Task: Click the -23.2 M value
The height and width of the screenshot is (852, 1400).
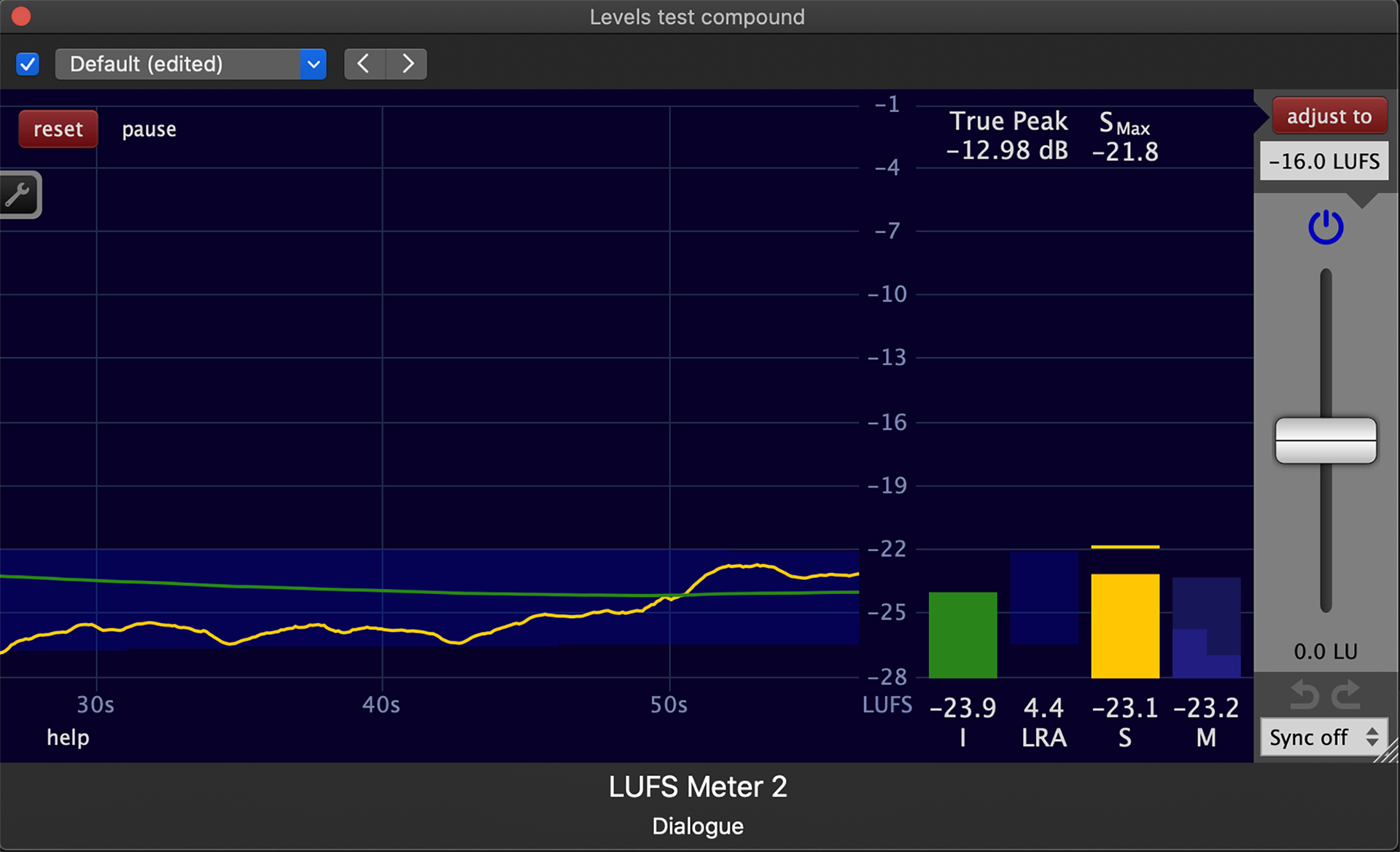Action: [1206, 708]
